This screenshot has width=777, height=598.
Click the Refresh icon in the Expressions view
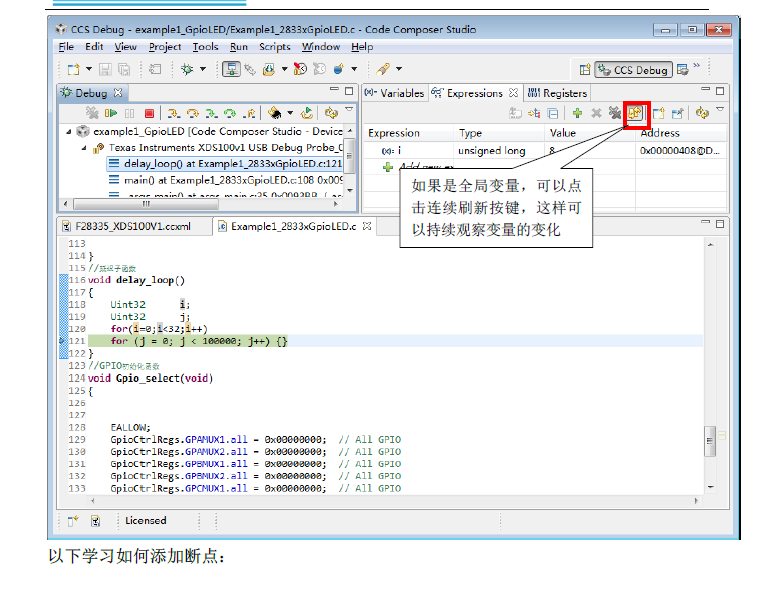coord(702,113)
